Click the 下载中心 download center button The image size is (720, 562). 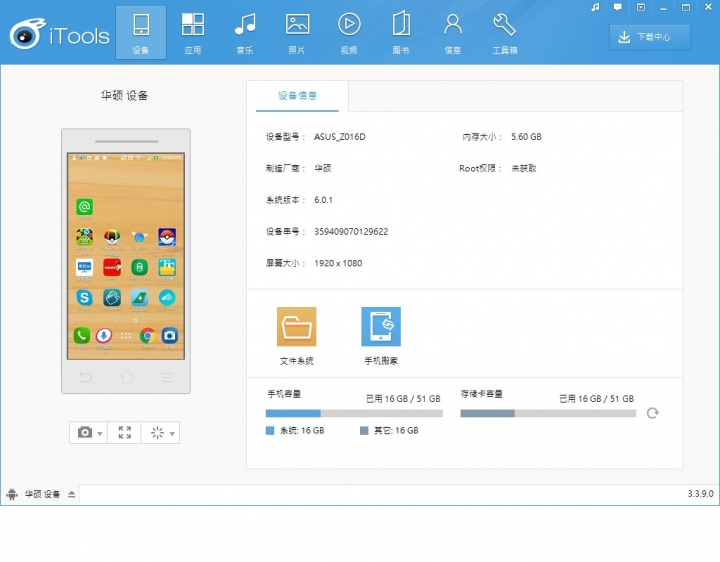point(650,37)
